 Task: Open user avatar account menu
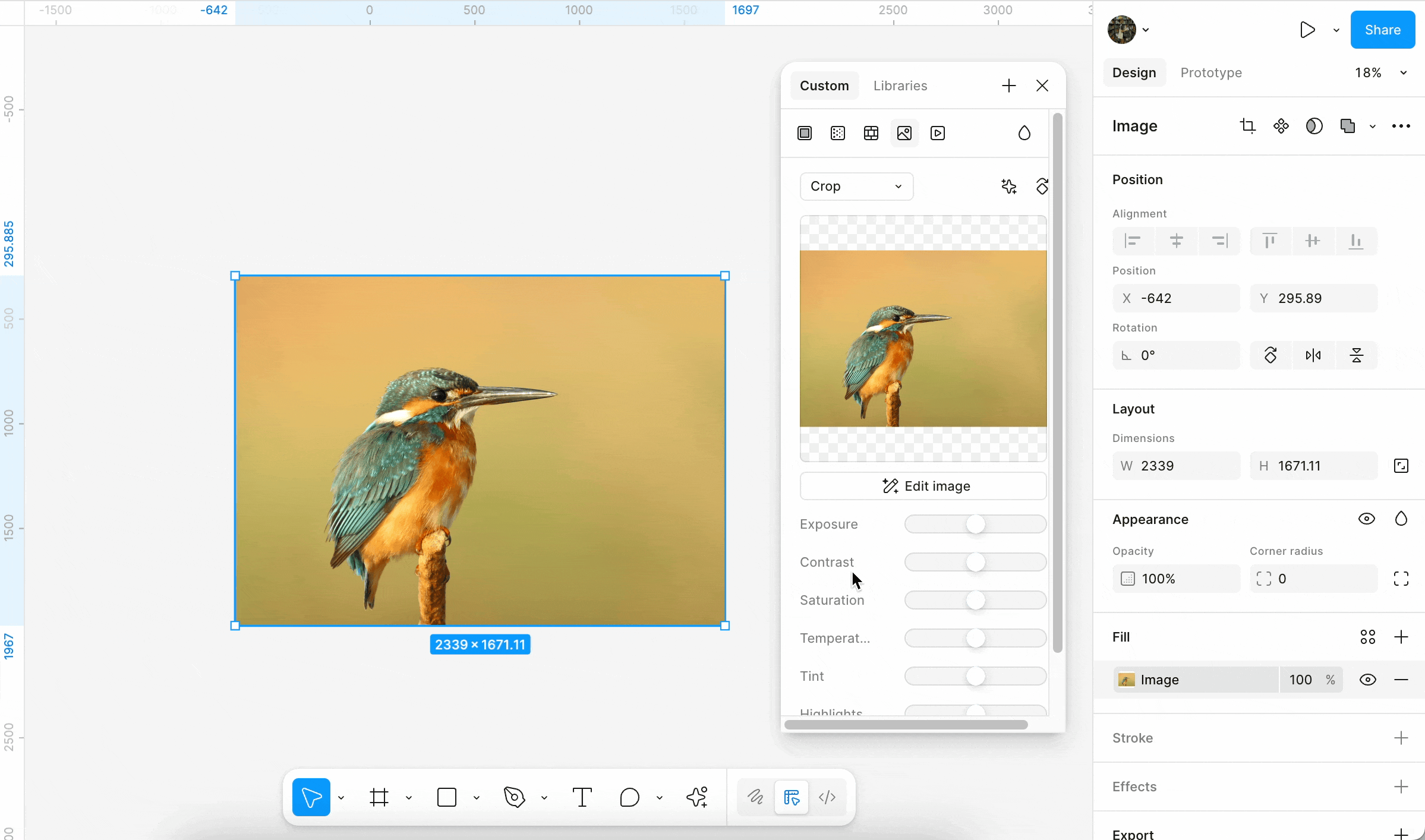coord(1128,30)
